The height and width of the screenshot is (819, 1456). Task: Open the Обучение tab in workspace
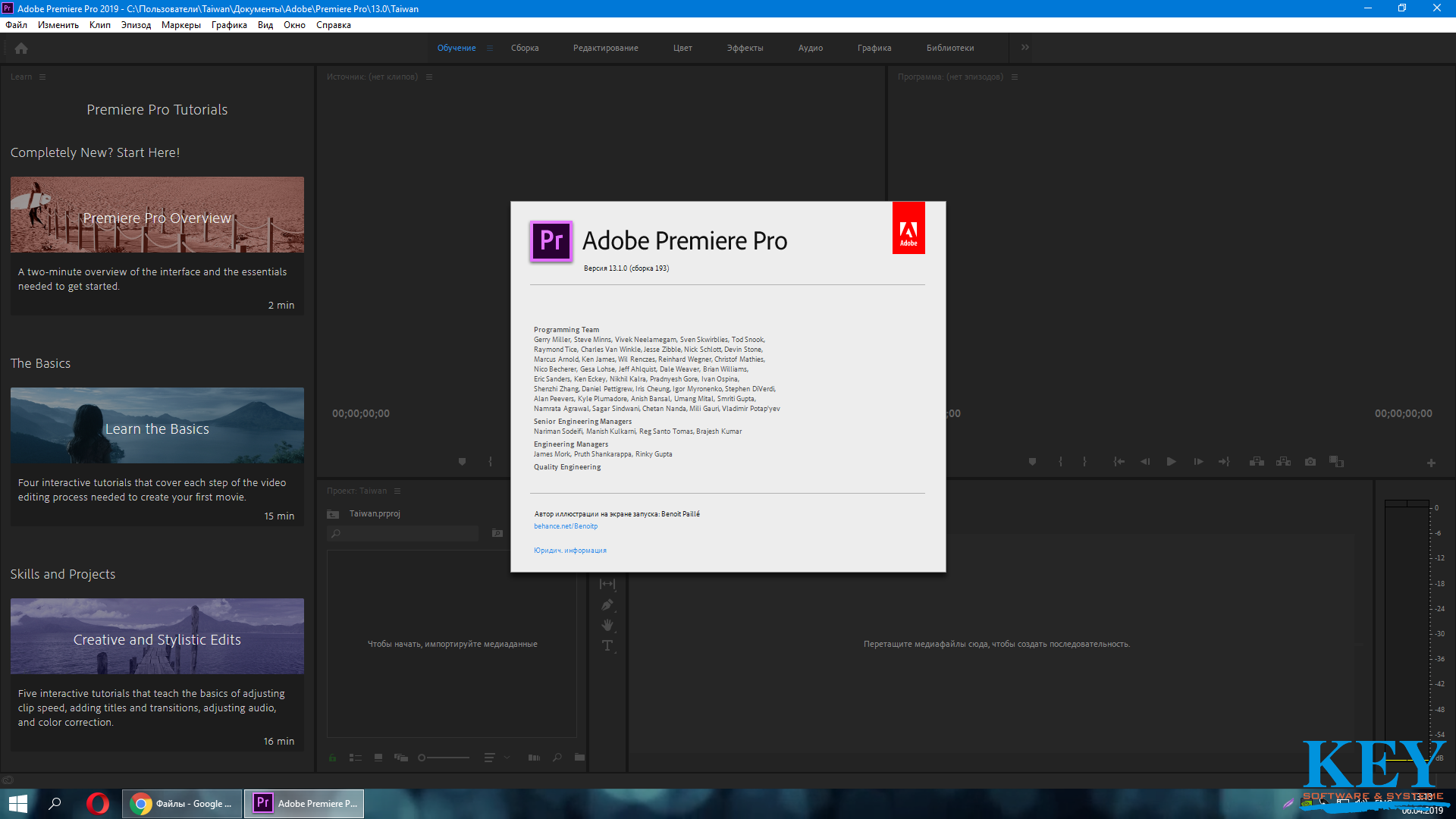coord(457,47)
